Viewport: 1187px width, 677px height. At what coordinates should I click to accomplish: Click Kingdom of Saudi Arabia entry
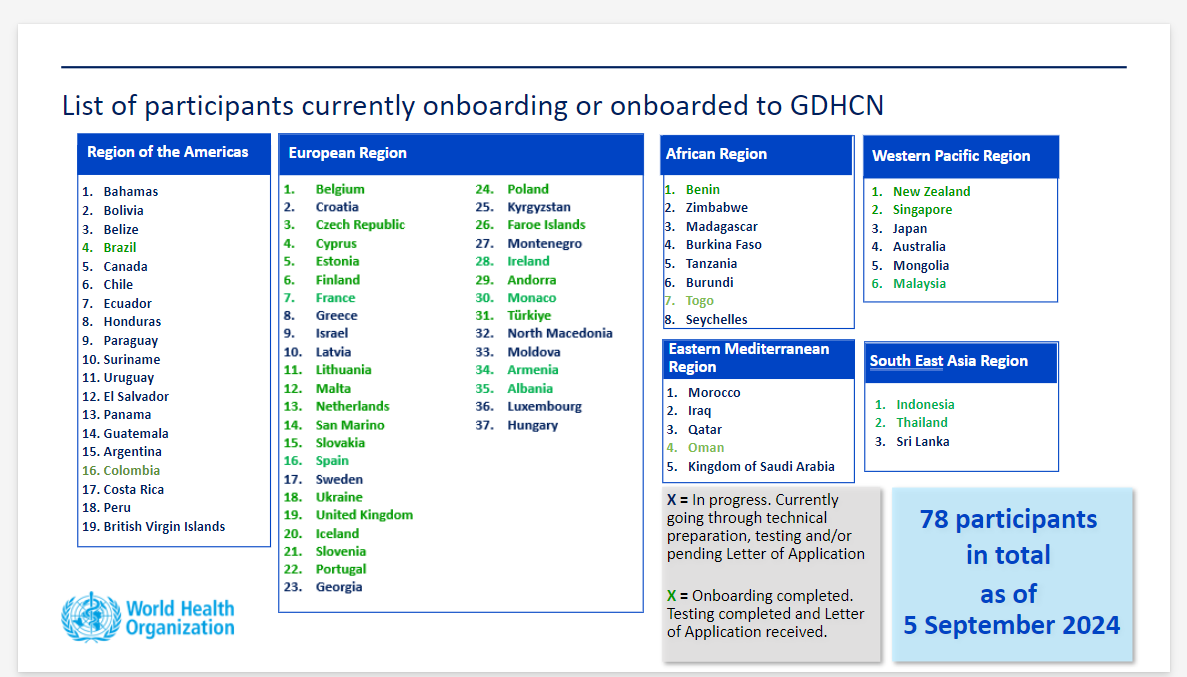click(761, 466)
